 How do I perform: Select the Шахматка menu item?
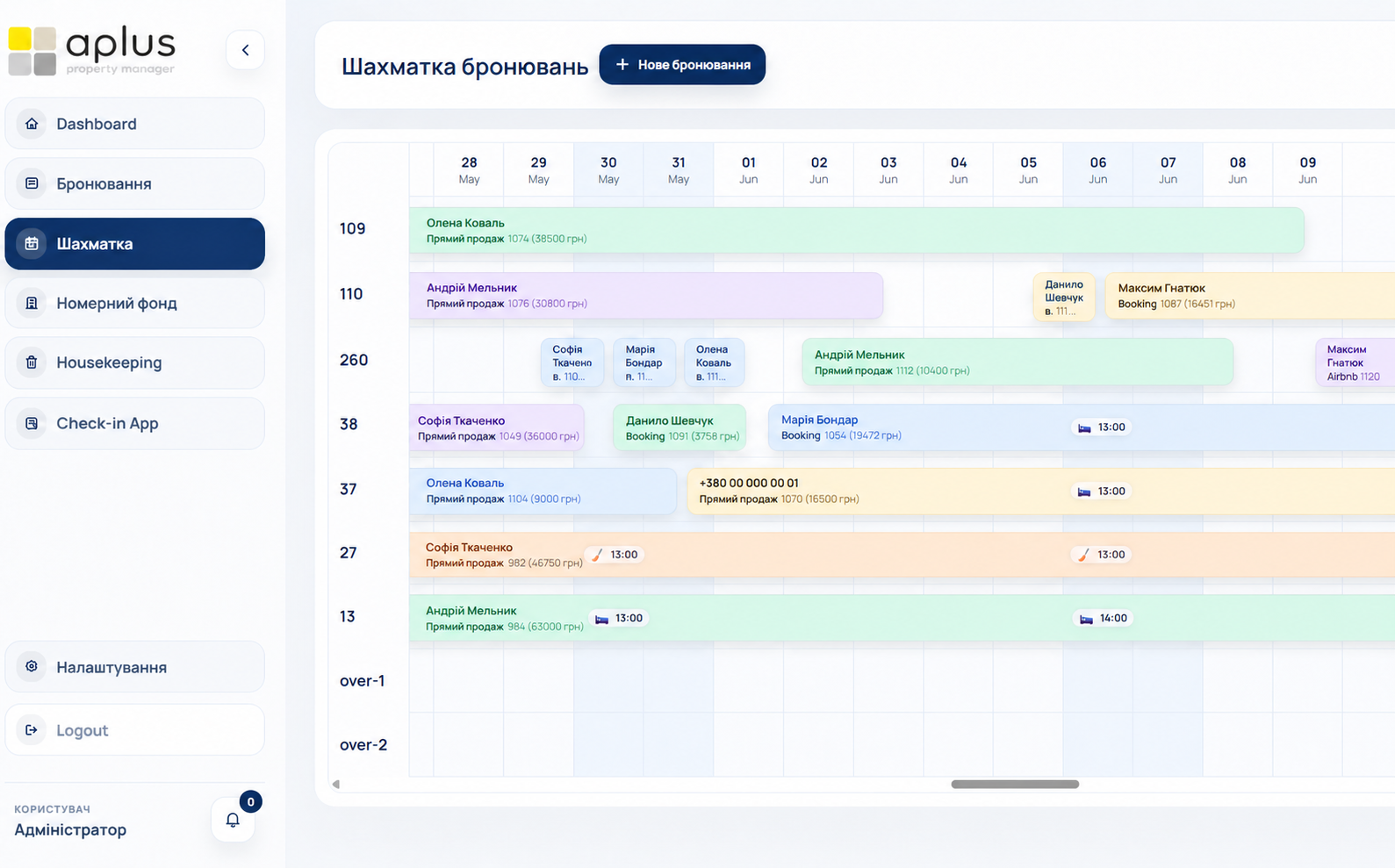tap(135, 244)
